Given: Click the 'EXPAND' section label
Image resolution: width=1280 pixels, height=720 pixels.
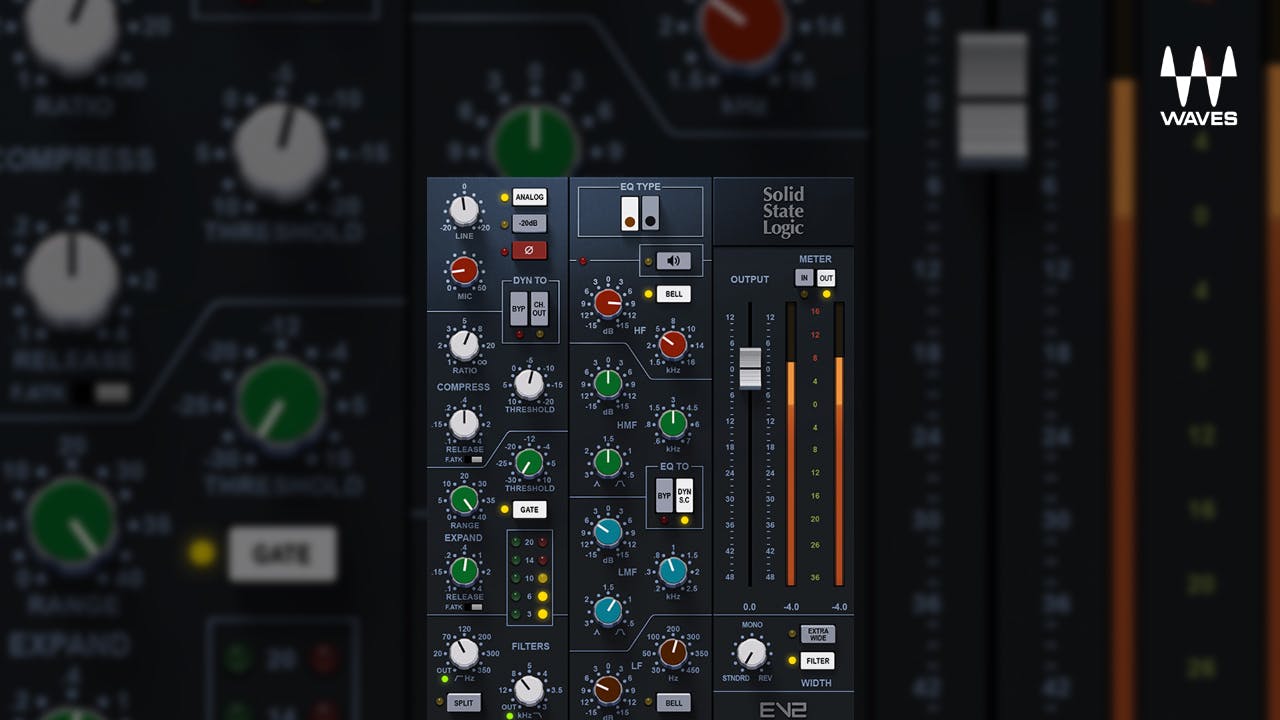Looking at the screenshot, I should (x=464, y=538).
